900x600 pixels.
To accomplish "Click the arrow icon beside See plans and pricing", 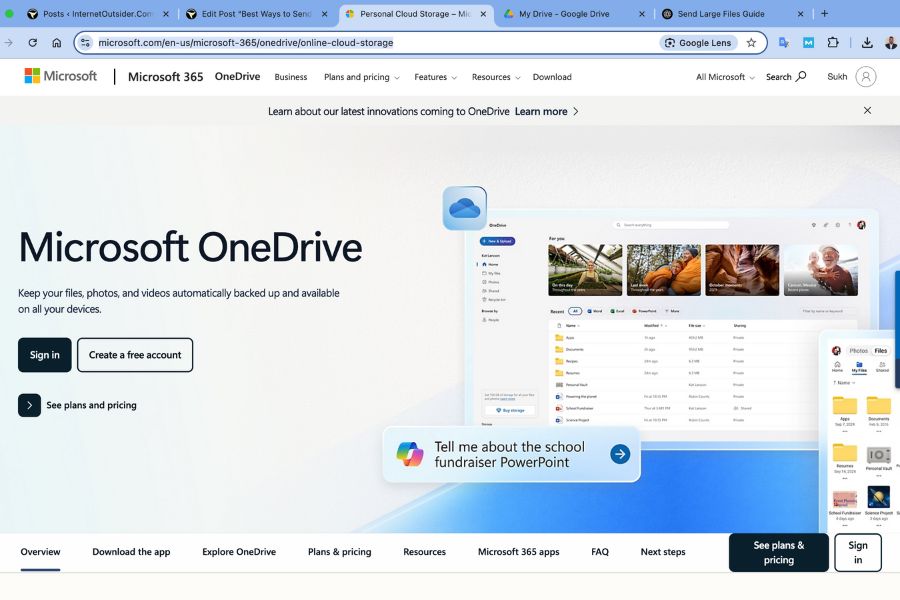I will click(x=29, y=405).
